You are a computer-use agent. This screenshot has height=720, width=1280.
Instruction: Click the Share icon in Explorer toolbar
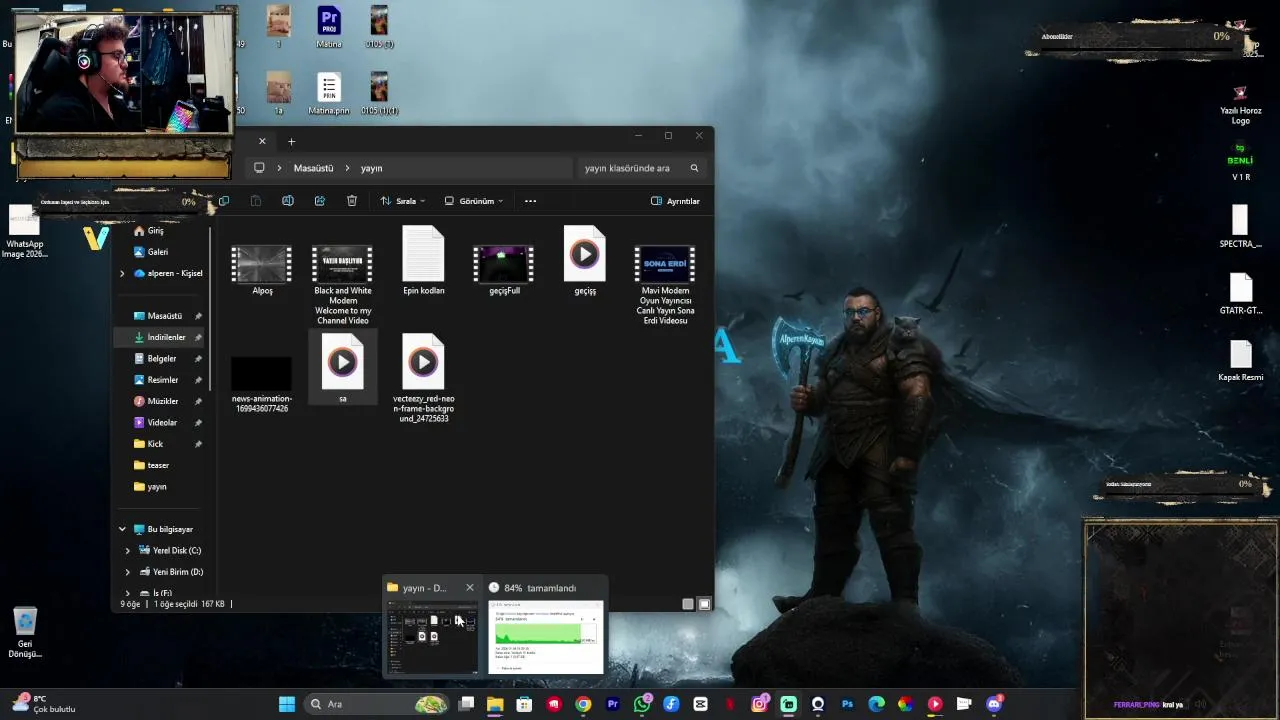tap(320, 201)
